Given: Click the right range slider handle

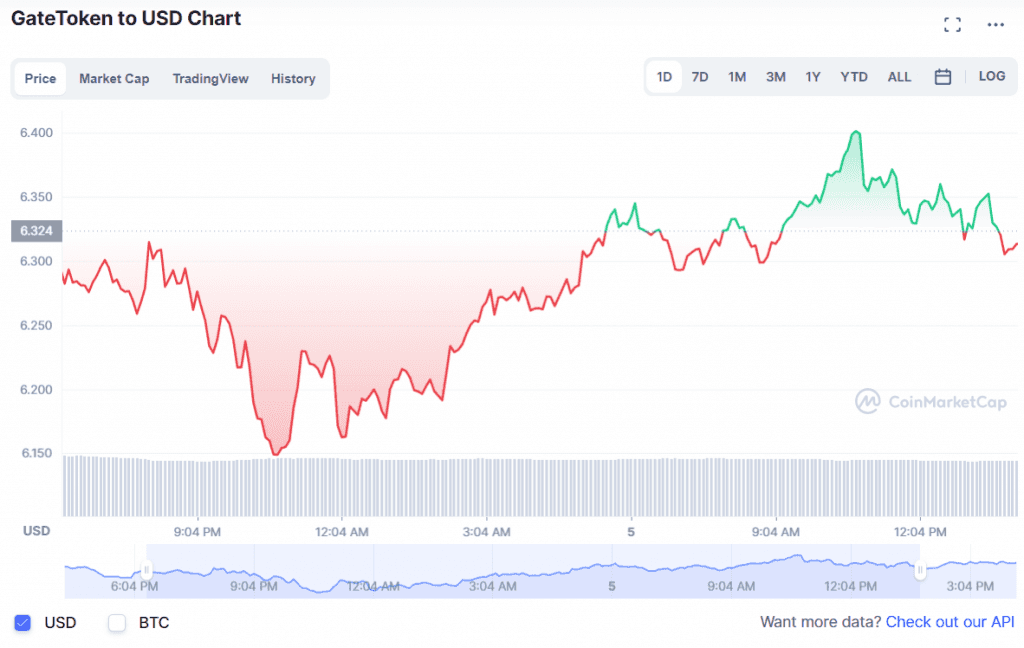Looking at the screenshot, I should tap(920, 570).
